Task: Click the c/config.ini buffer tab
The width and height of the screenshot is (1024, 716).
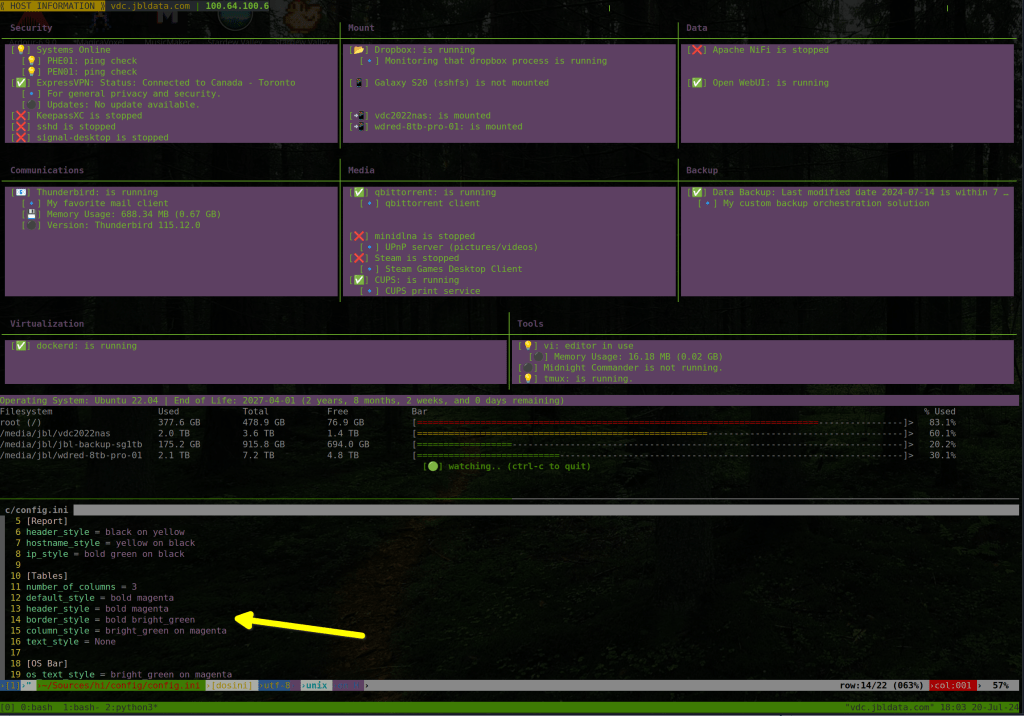Action: [x=37, y=510]
